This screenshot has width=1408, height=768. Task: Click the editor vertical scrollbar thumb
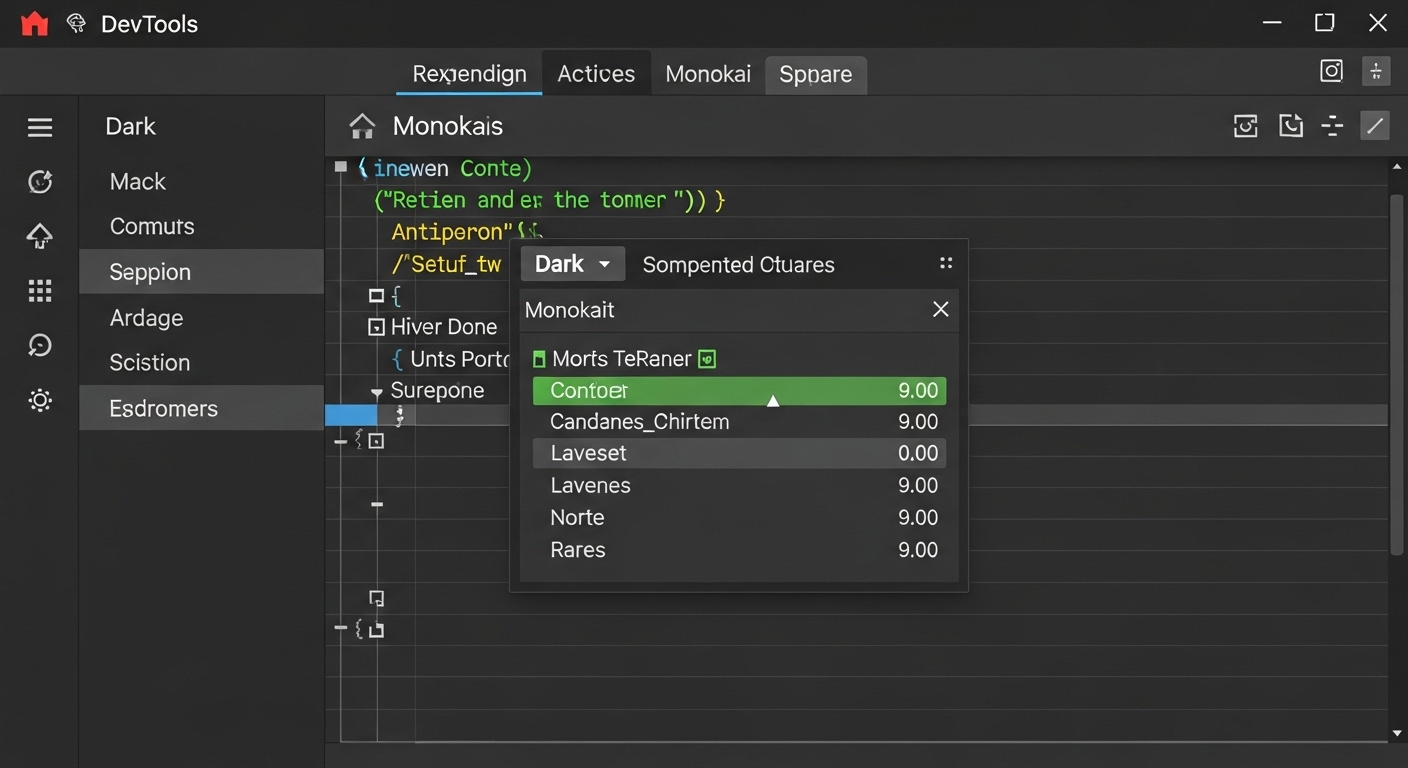1397,375
